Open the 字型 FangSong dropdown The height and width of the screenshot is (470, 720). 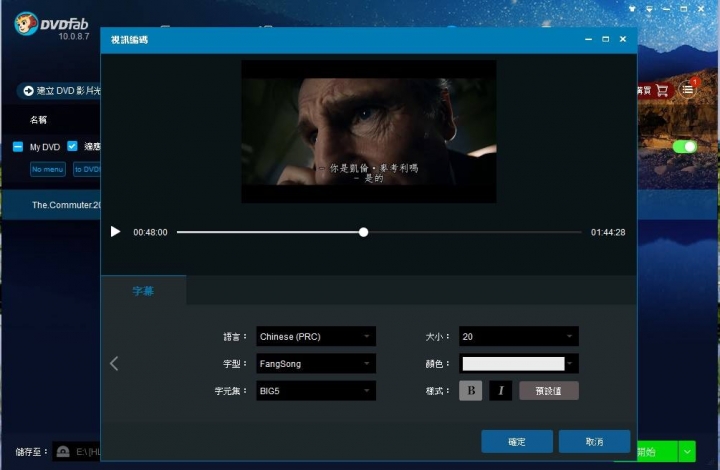pyautogui.click(x=316, y=364)
